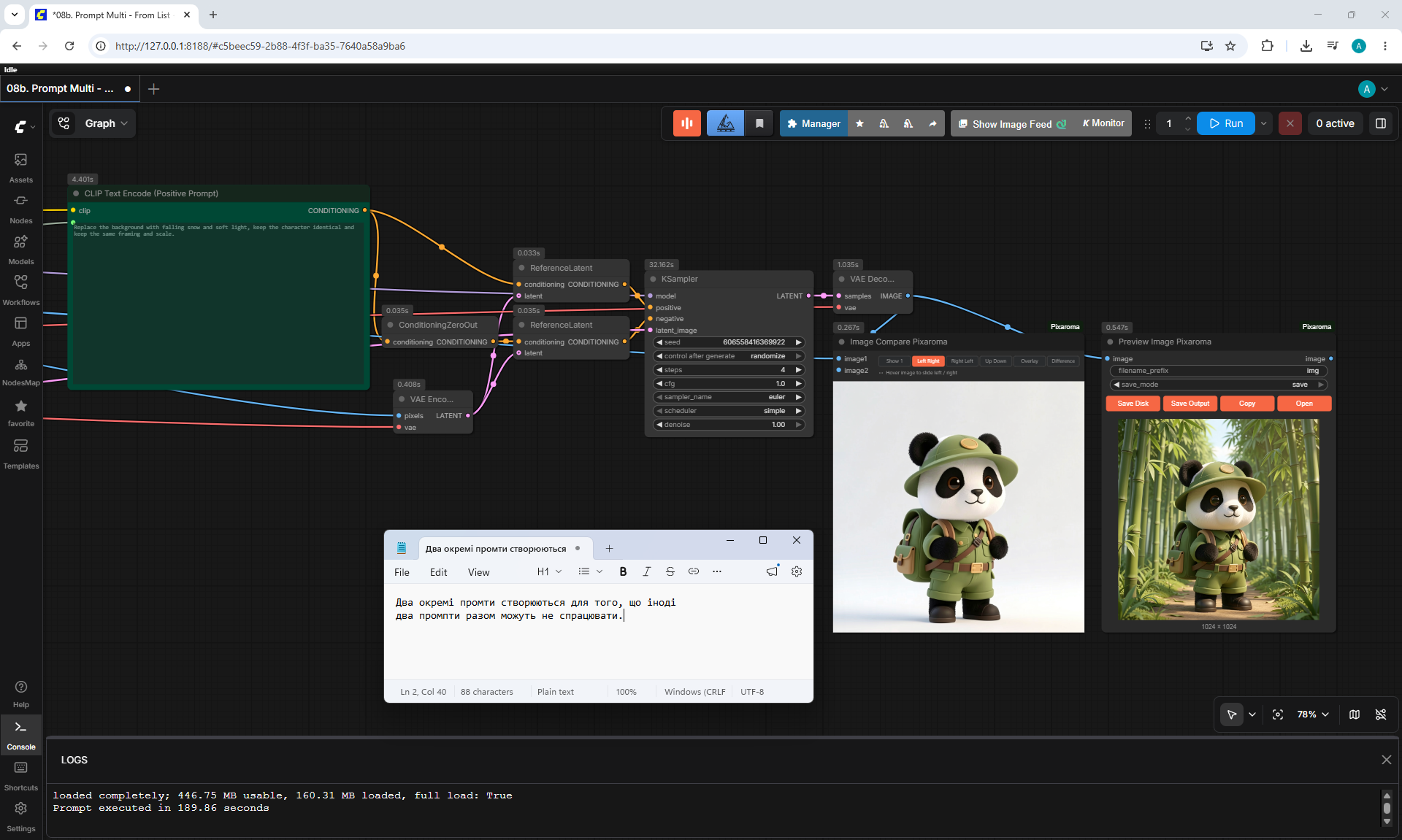
Task: Apply italic formatting in Notepad
Action: pos(646,571)
